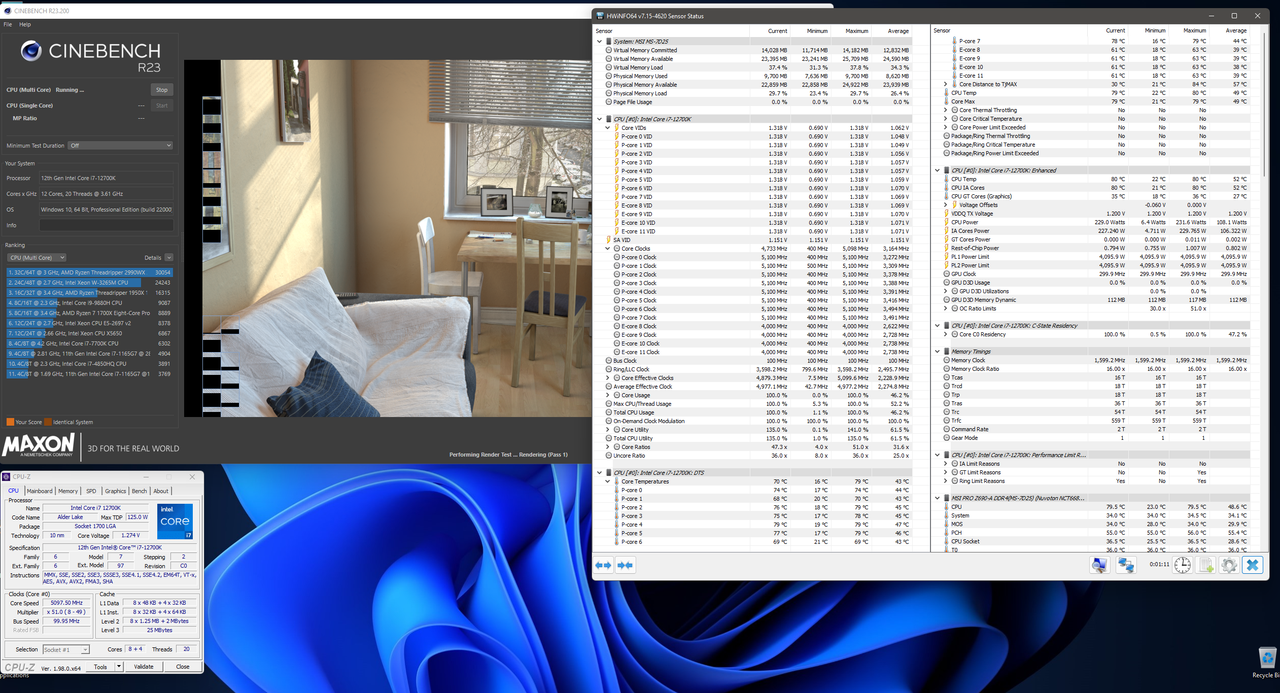
Task: Select Intel Core i9-9880H ranking row
Action: tap(89, 302)
